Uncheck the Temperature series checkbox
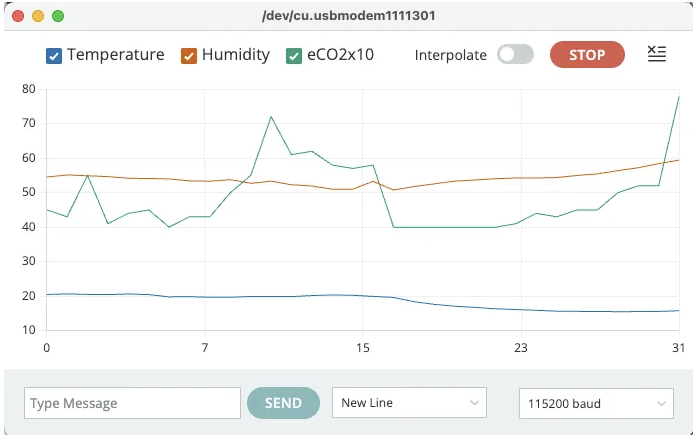697x442 pixels. (x=54, y=56)
